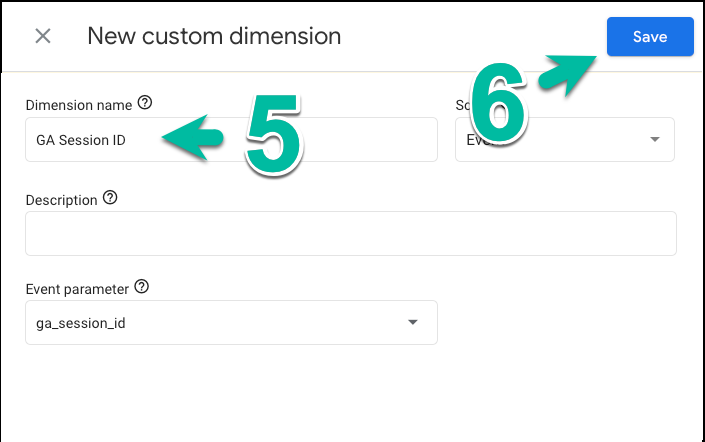Open the Dimension name help tooltip icon
This screenshot has height=442, width=705.
[x=145, y=103]
